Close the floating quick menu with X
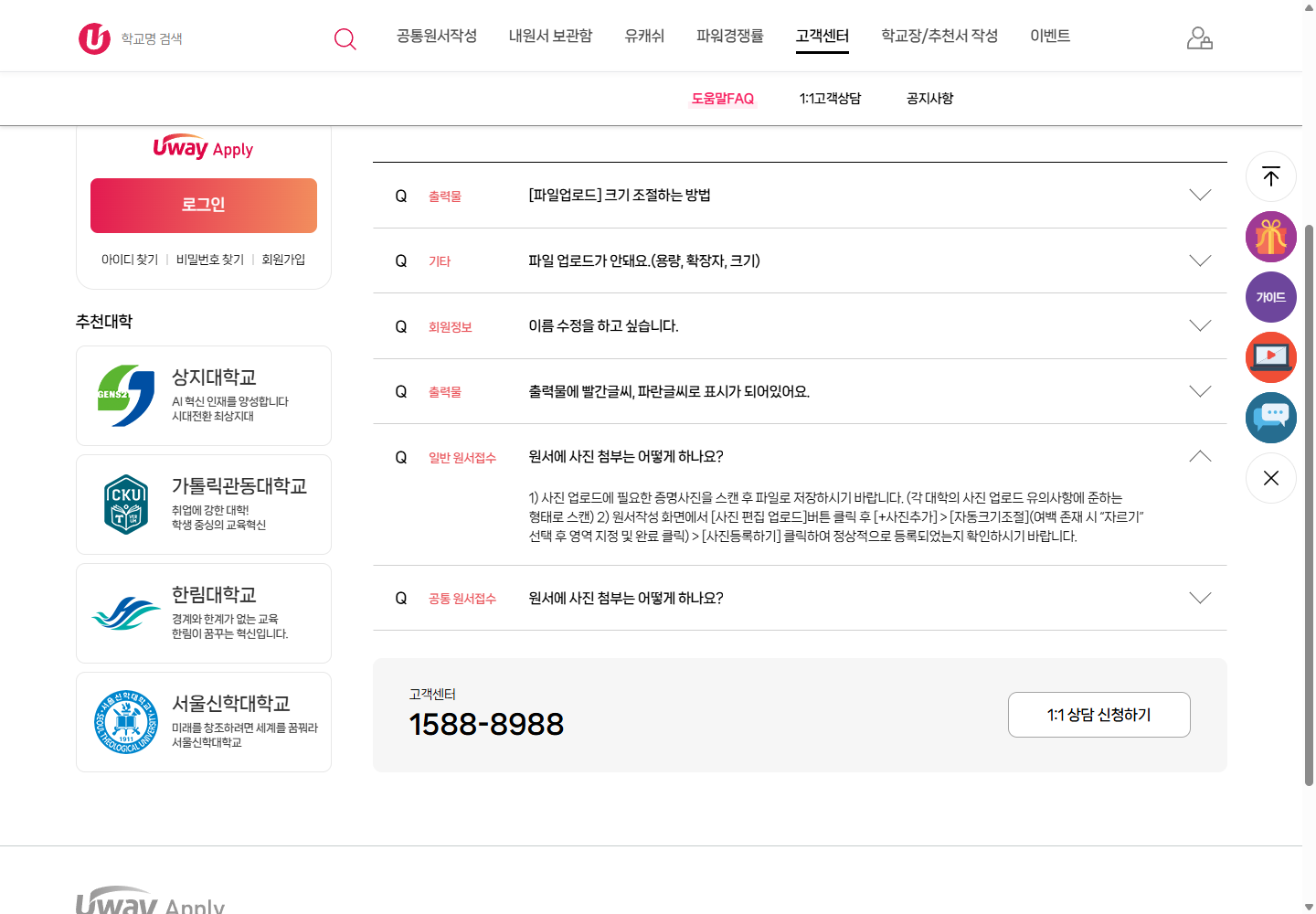This screenshot has height=914, width=1316. 1271,478
